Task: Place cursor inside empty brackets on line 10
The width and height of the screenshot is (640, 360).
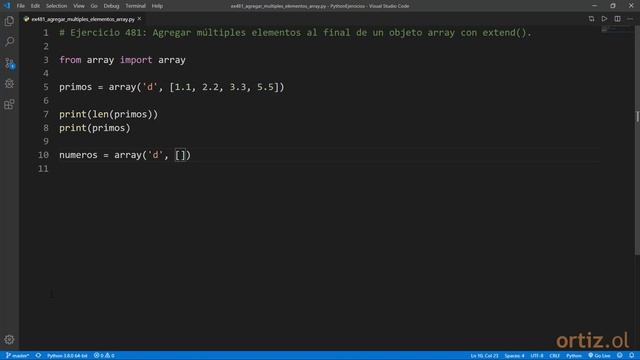Action: coord(180,155)
